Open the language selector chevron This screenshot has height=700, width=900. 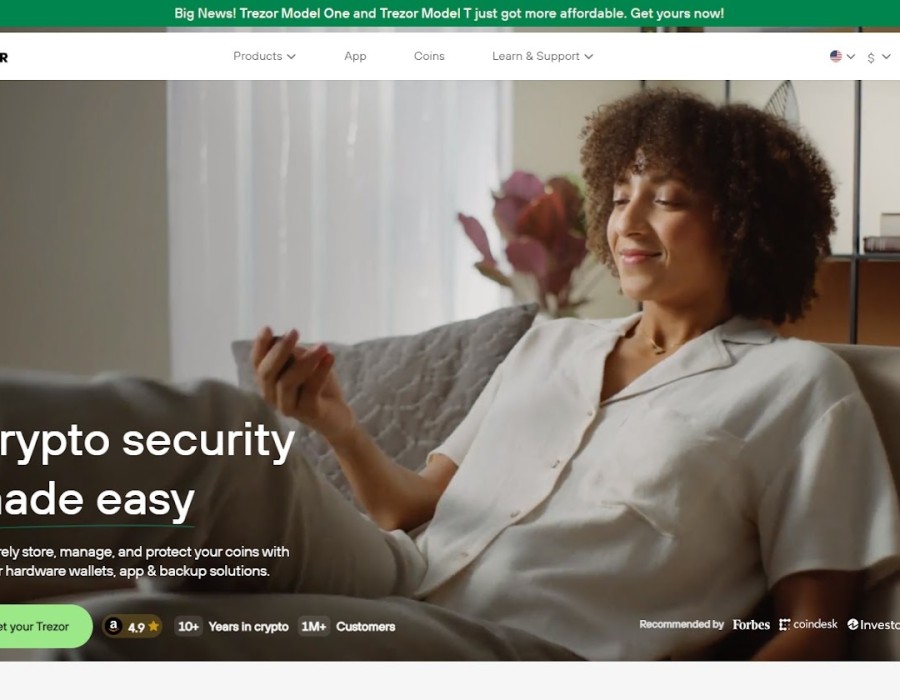pyautogui.click(x=851, y=56)
